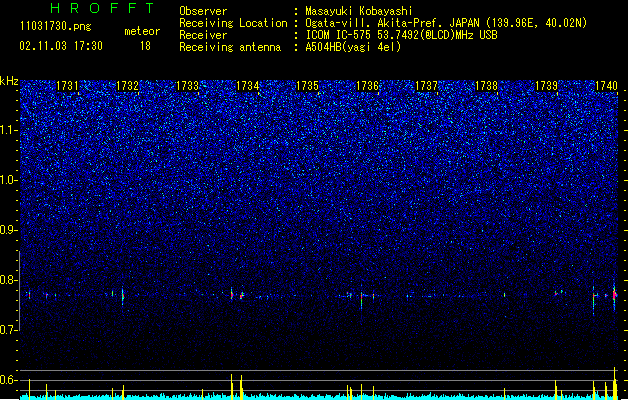Click the 0.8 frequency axis label

(9, 280)
